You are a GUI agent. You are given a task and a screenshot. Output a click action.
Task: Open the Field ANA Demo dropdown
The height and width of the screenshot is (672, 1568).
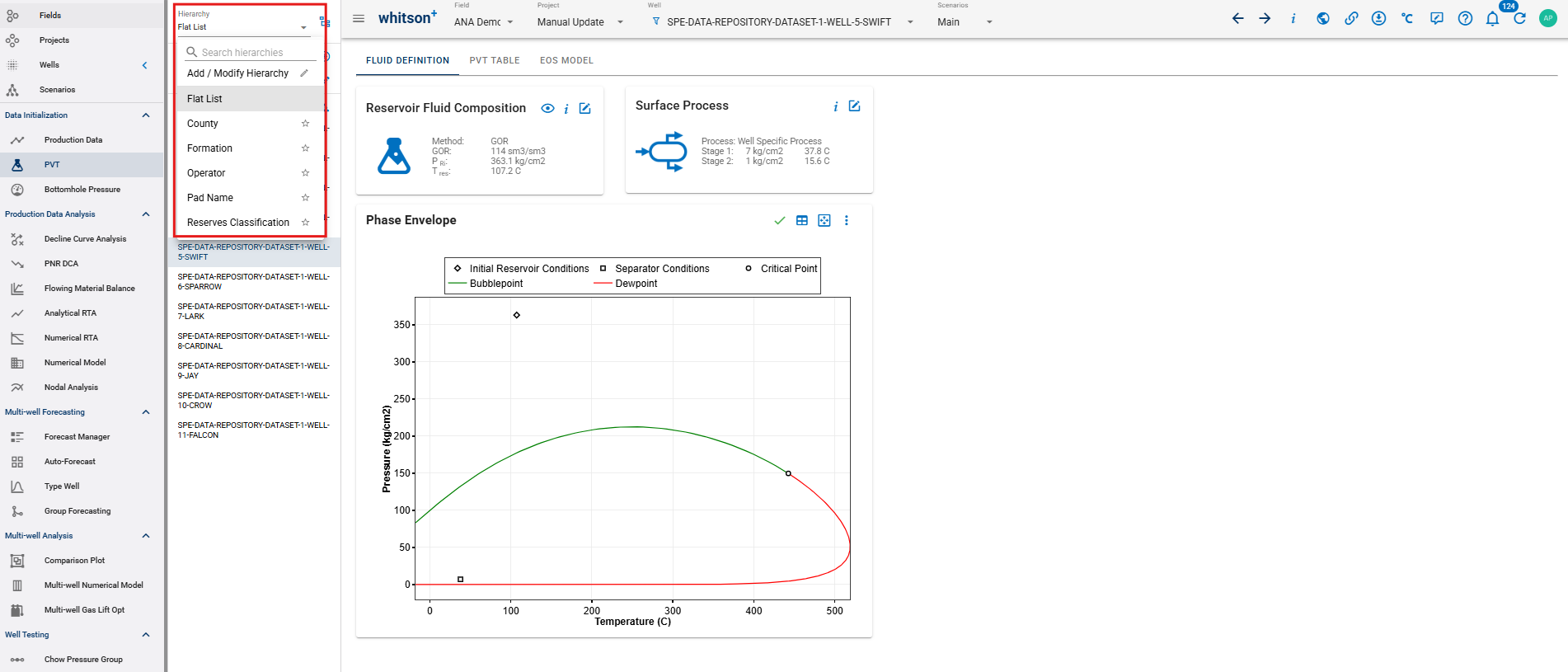(484, 22)
